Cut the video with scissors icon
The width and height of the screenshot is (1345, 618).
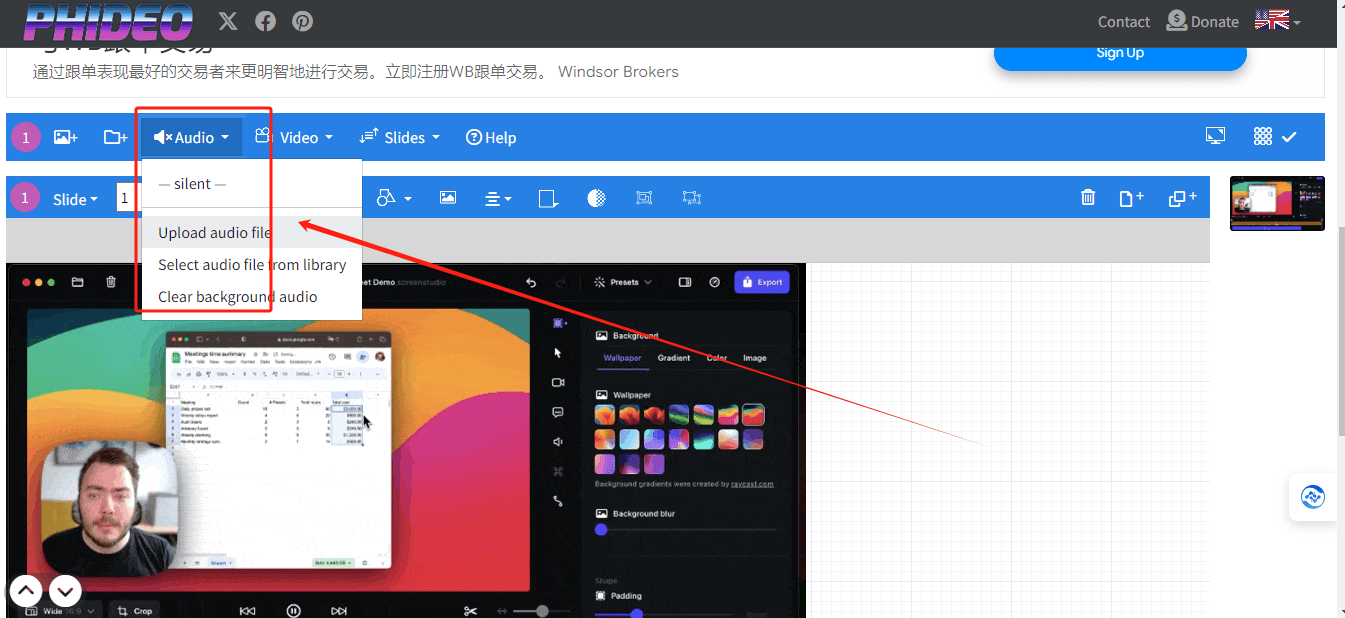click(x=470, y=609)
